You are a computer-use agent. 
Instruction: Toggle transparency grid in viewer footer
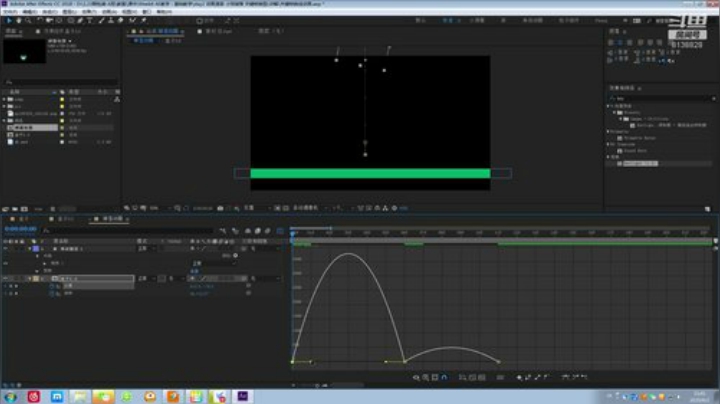[286, 208]
